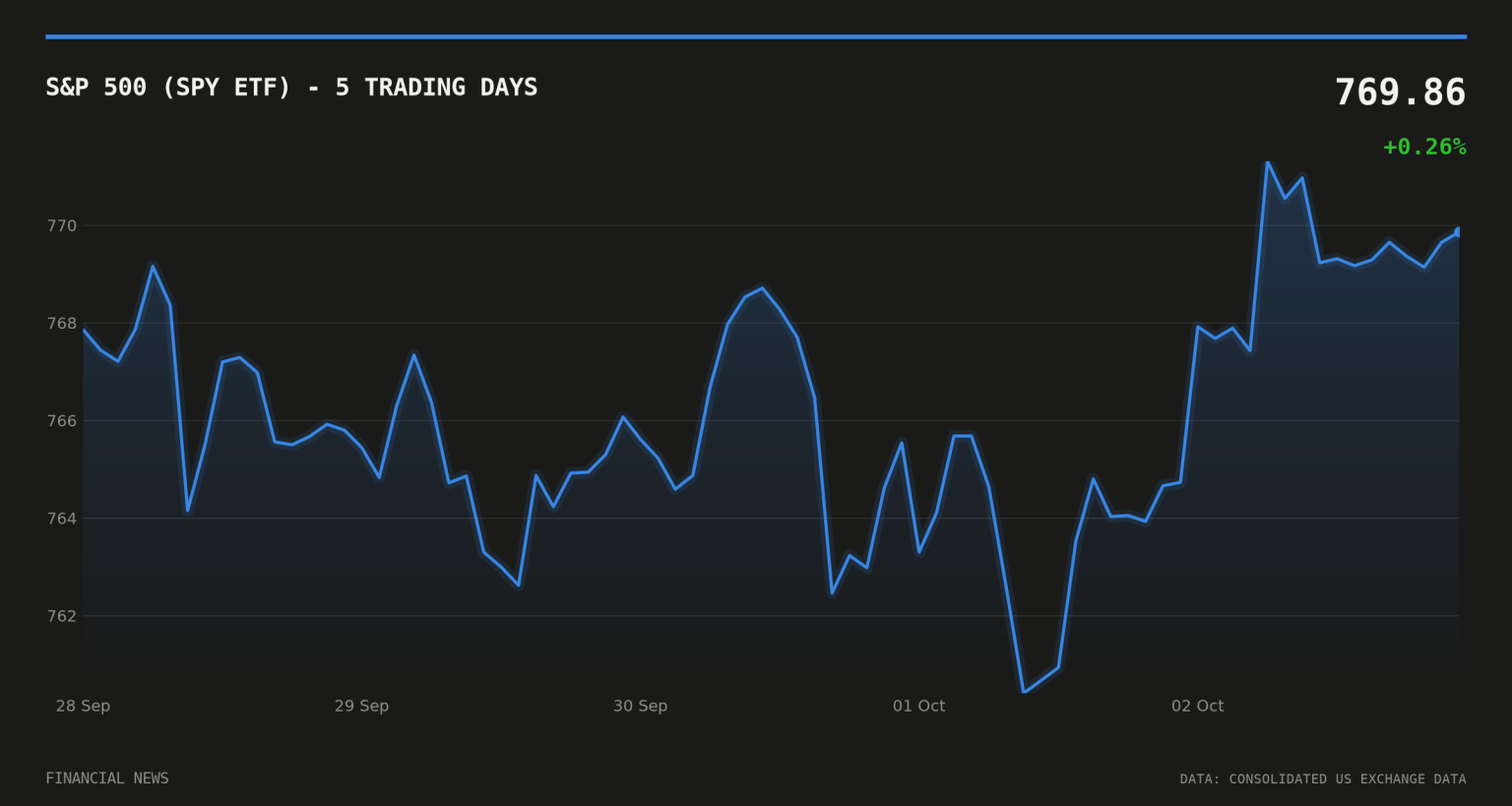The image size is (1512, 806).
Task: Click the FINANCIAL NEWS footer text
Action: (x=107, y=778)
